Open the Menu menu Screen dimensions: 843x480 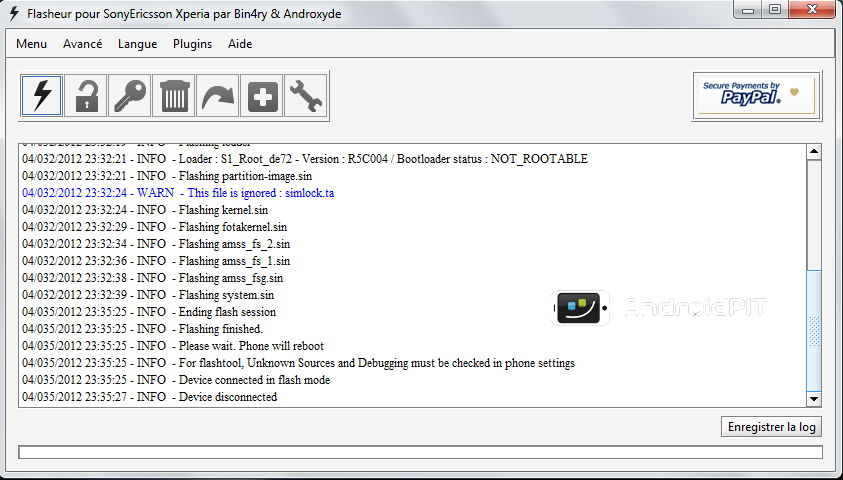tap(31, 44)
